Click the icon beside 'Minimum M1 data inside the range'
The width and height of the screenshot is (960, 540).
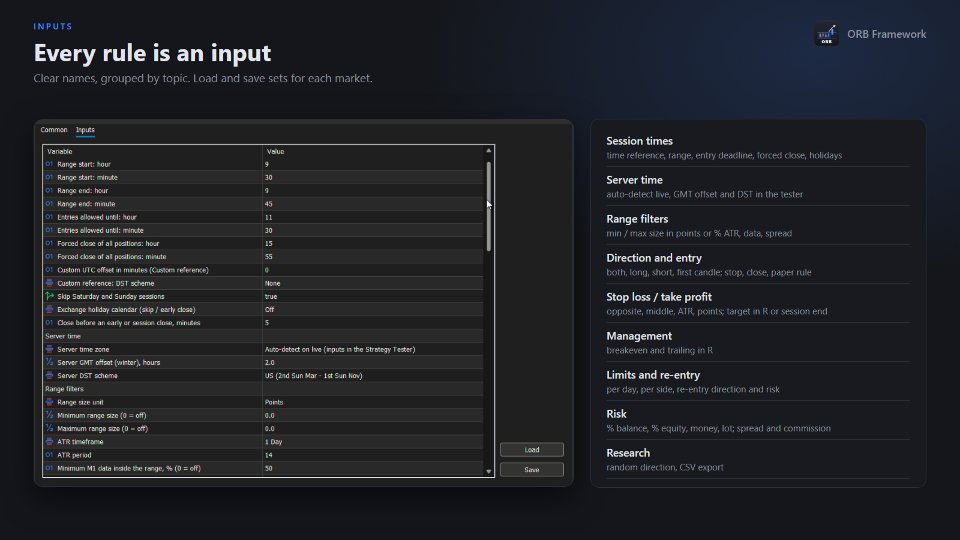49,468
